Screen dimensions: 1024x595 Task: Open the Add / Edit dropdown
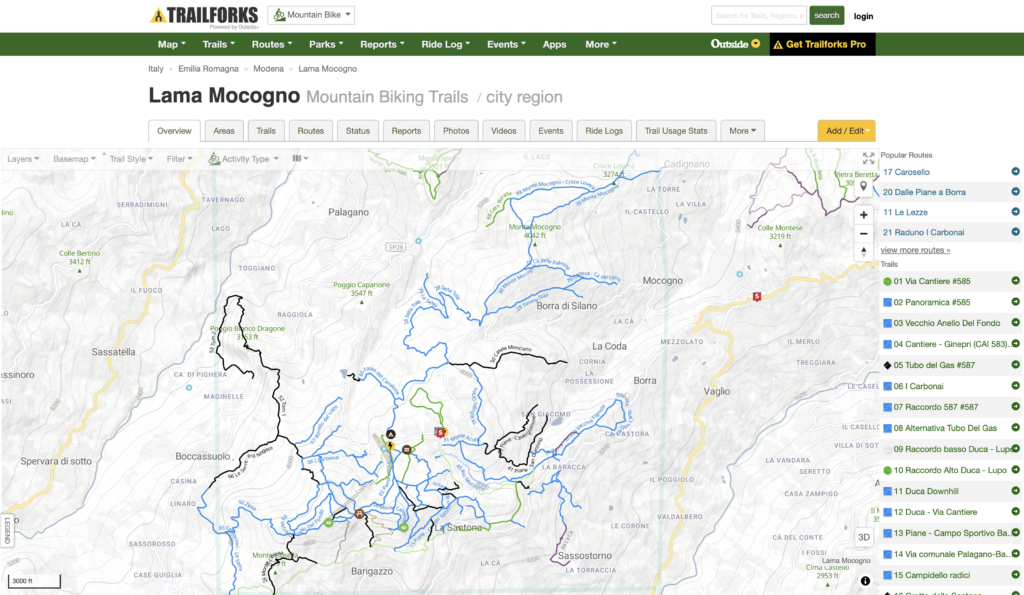[x=846, y=131]
